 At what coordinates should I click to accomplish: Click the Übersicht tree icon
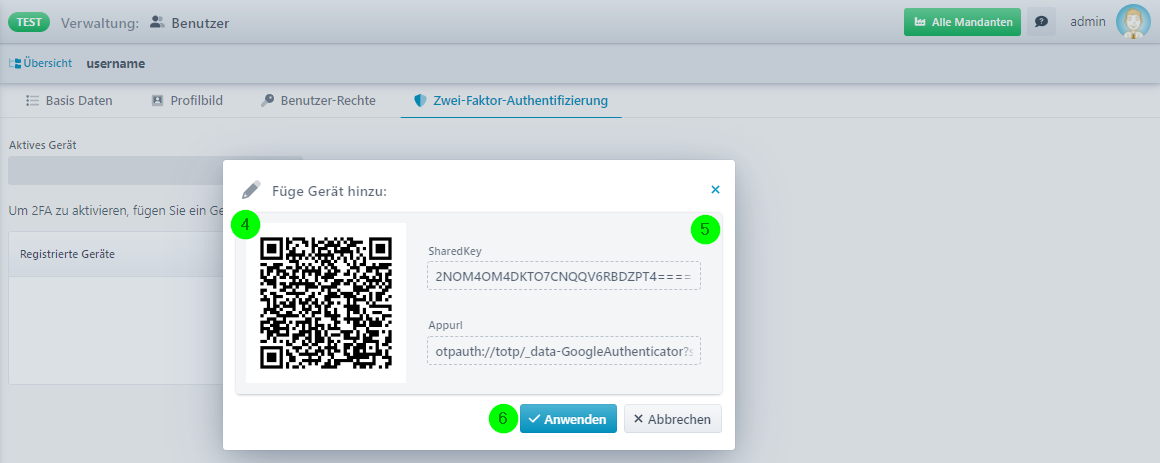click(x=15, y=64)
